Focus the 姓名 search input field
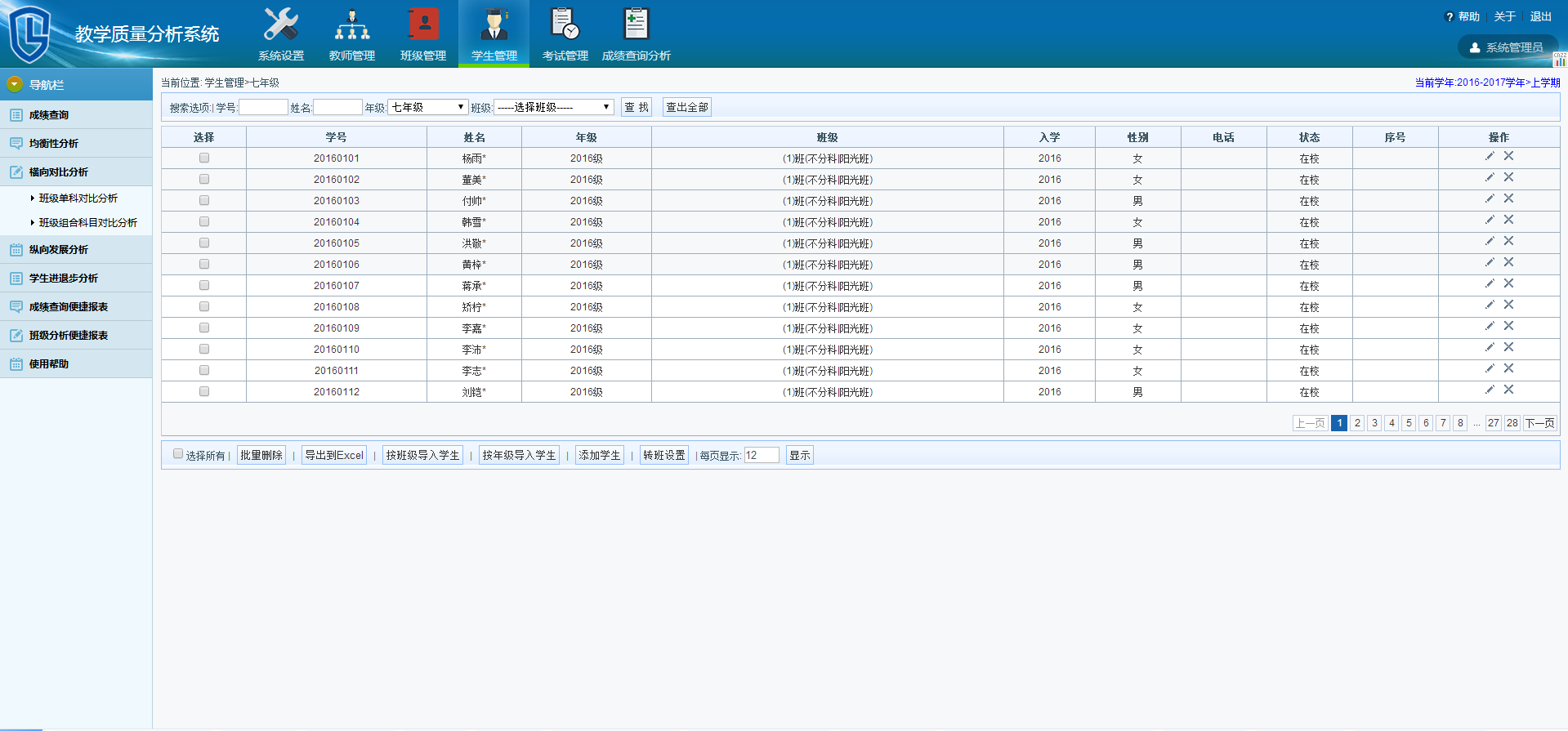 click(337, 107)
